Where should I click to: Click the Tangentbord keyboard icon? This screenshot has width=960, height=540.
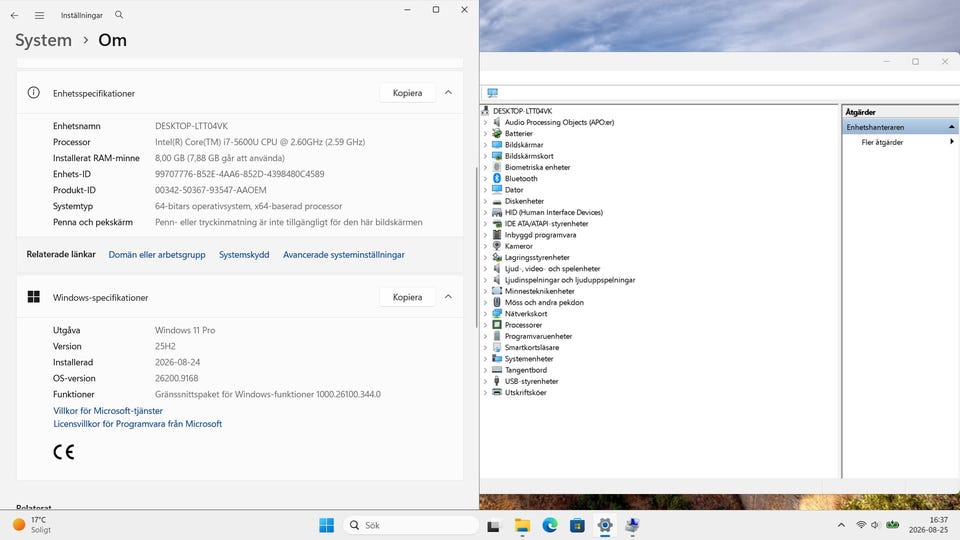click(x=497, y=370)
